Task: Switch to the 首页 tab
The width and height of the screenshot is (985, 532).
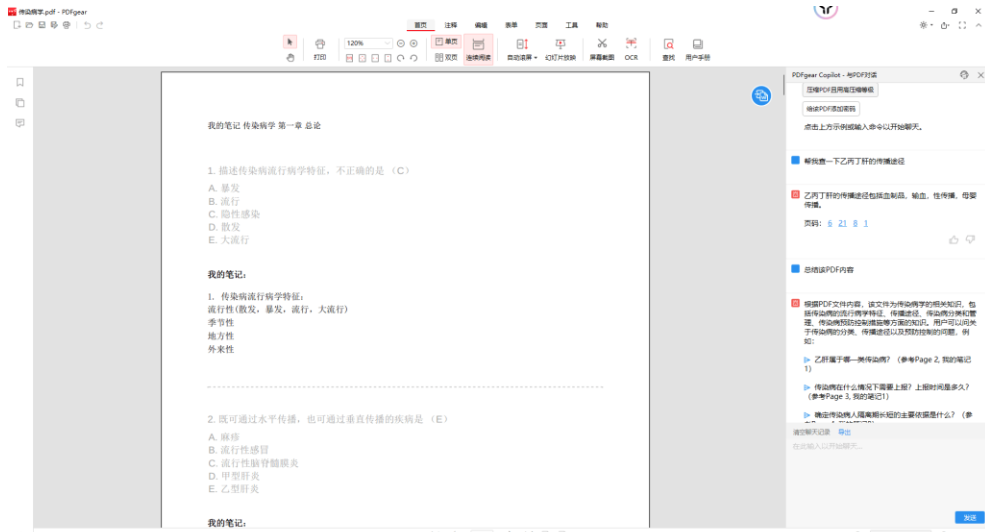Action: tap(420, 25)
